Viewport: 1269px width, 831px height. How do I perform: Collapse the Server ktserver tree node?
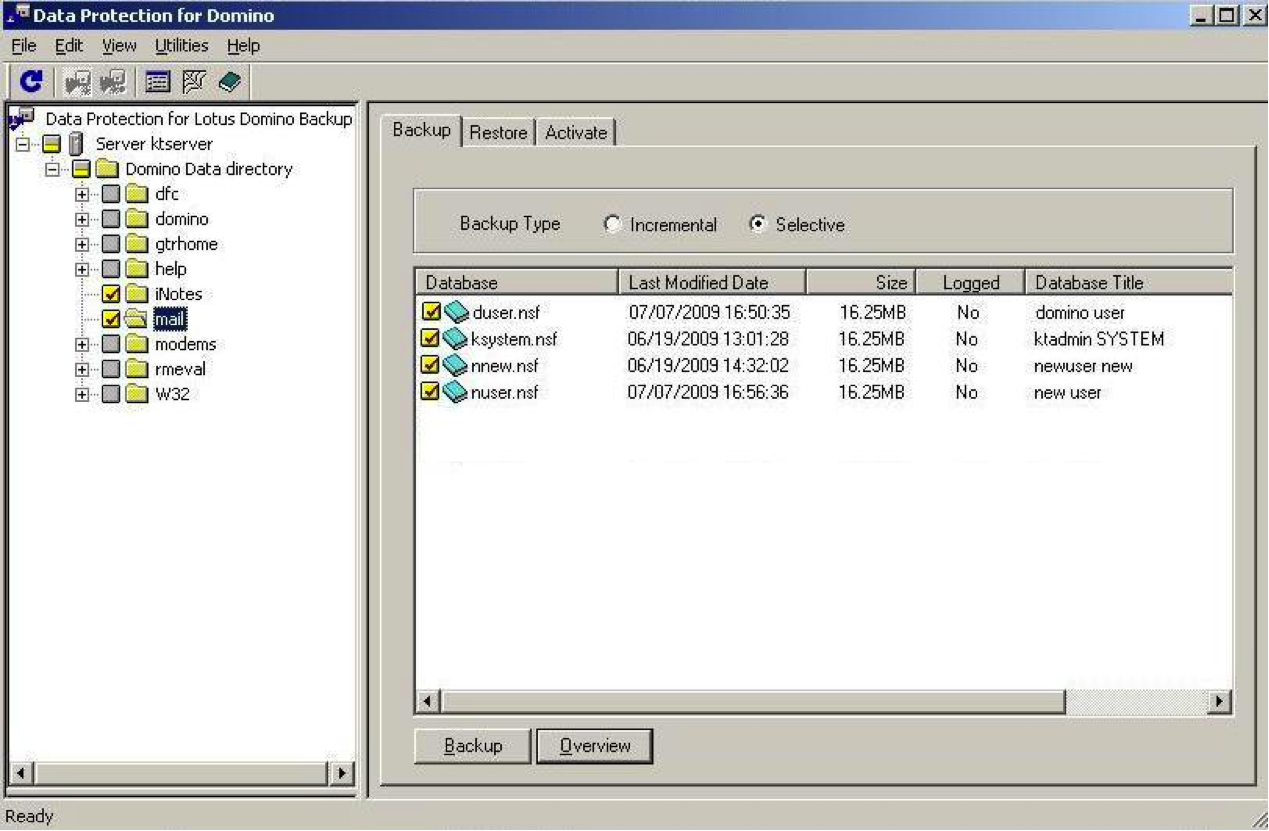tap(24, 144)
